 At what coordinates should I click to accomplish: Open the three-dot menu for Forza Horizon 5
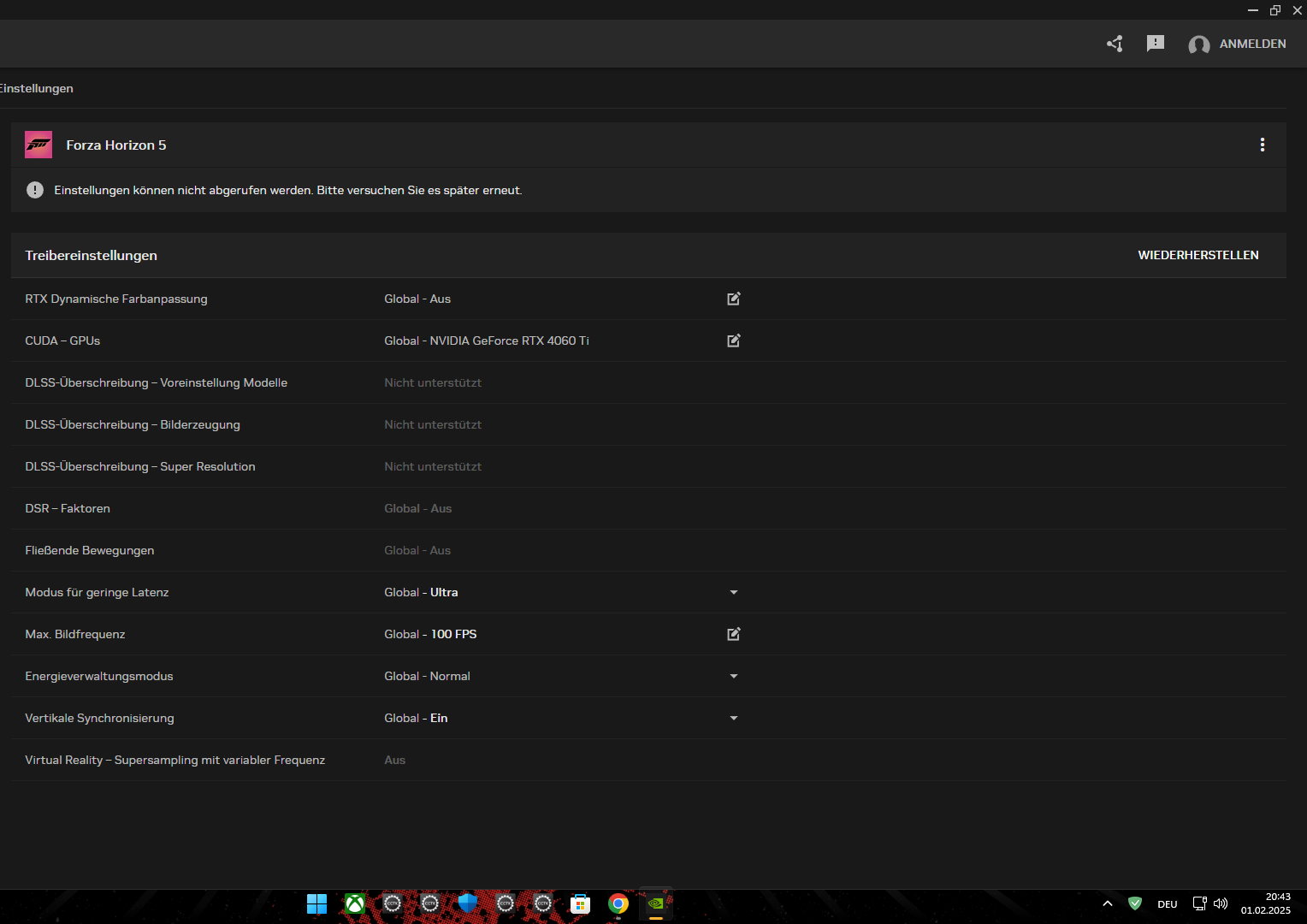tap(1263, 145)
